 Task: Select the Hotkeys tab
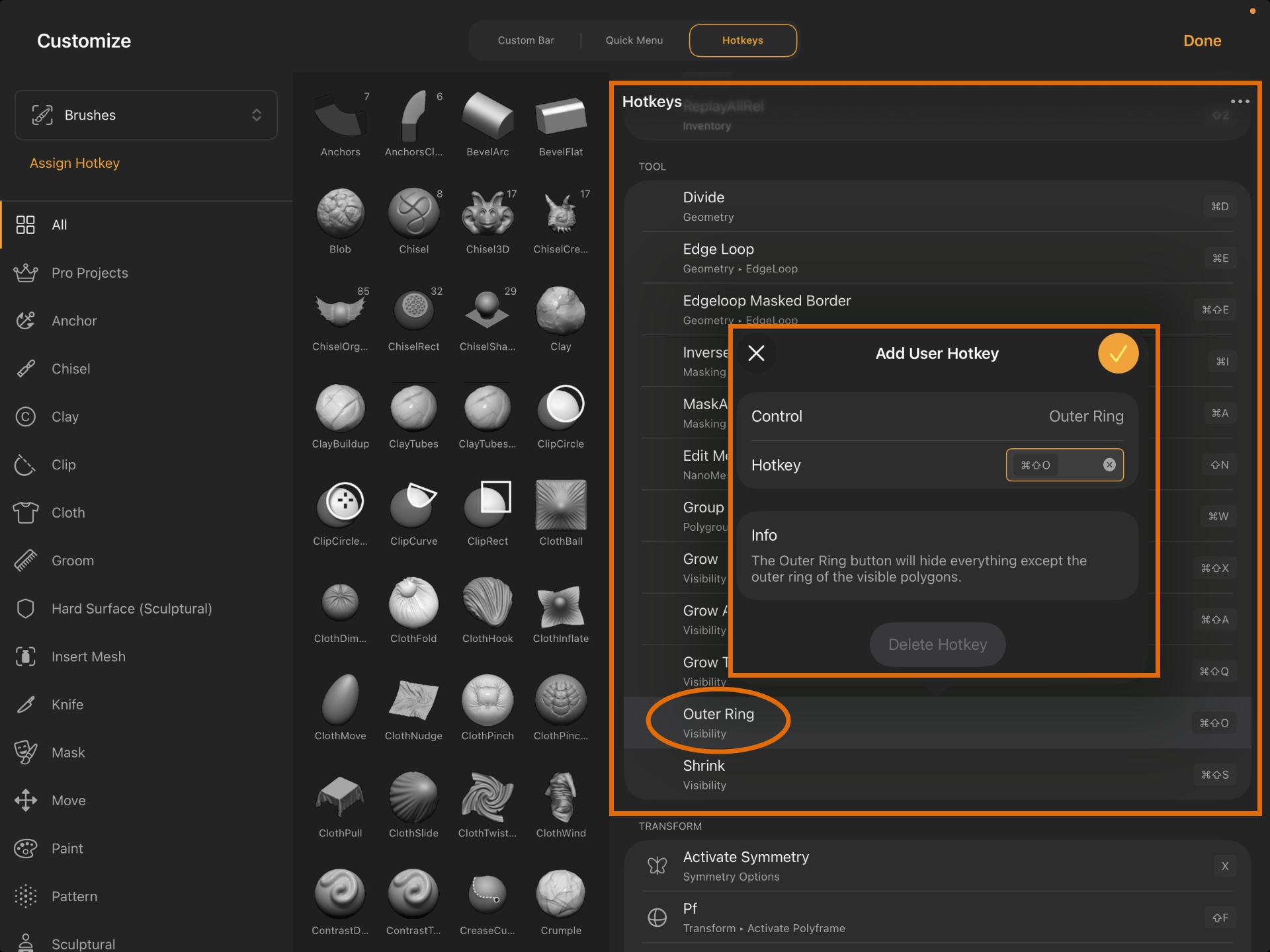coord(743,40)
